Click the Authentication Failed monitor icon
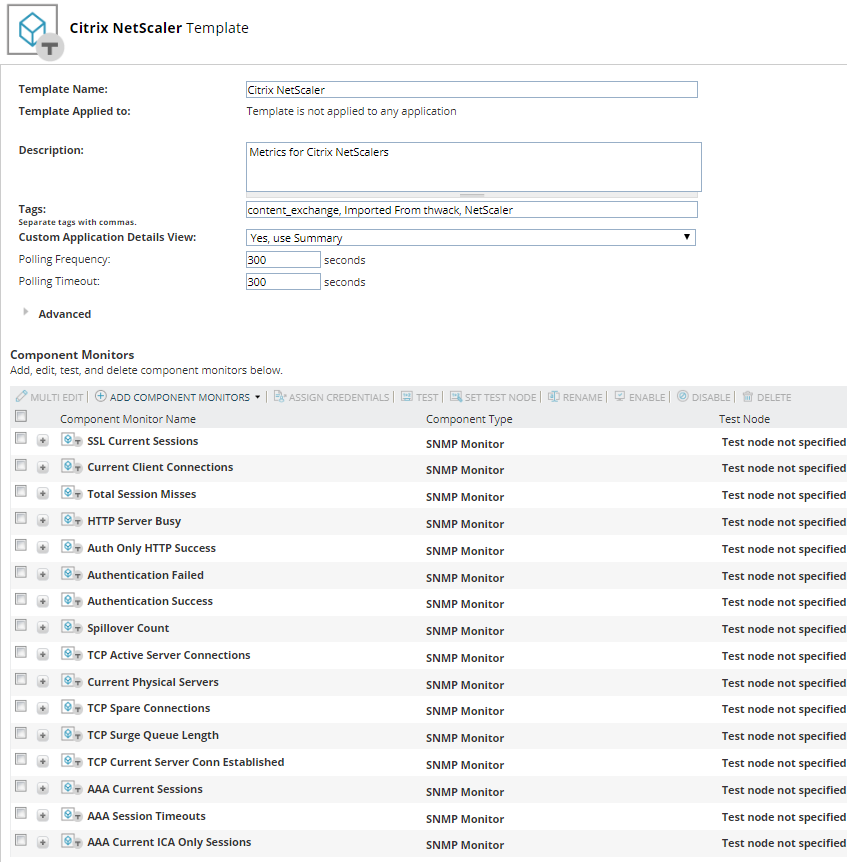Screen dimensions: 847x862 tap(71, 573)
